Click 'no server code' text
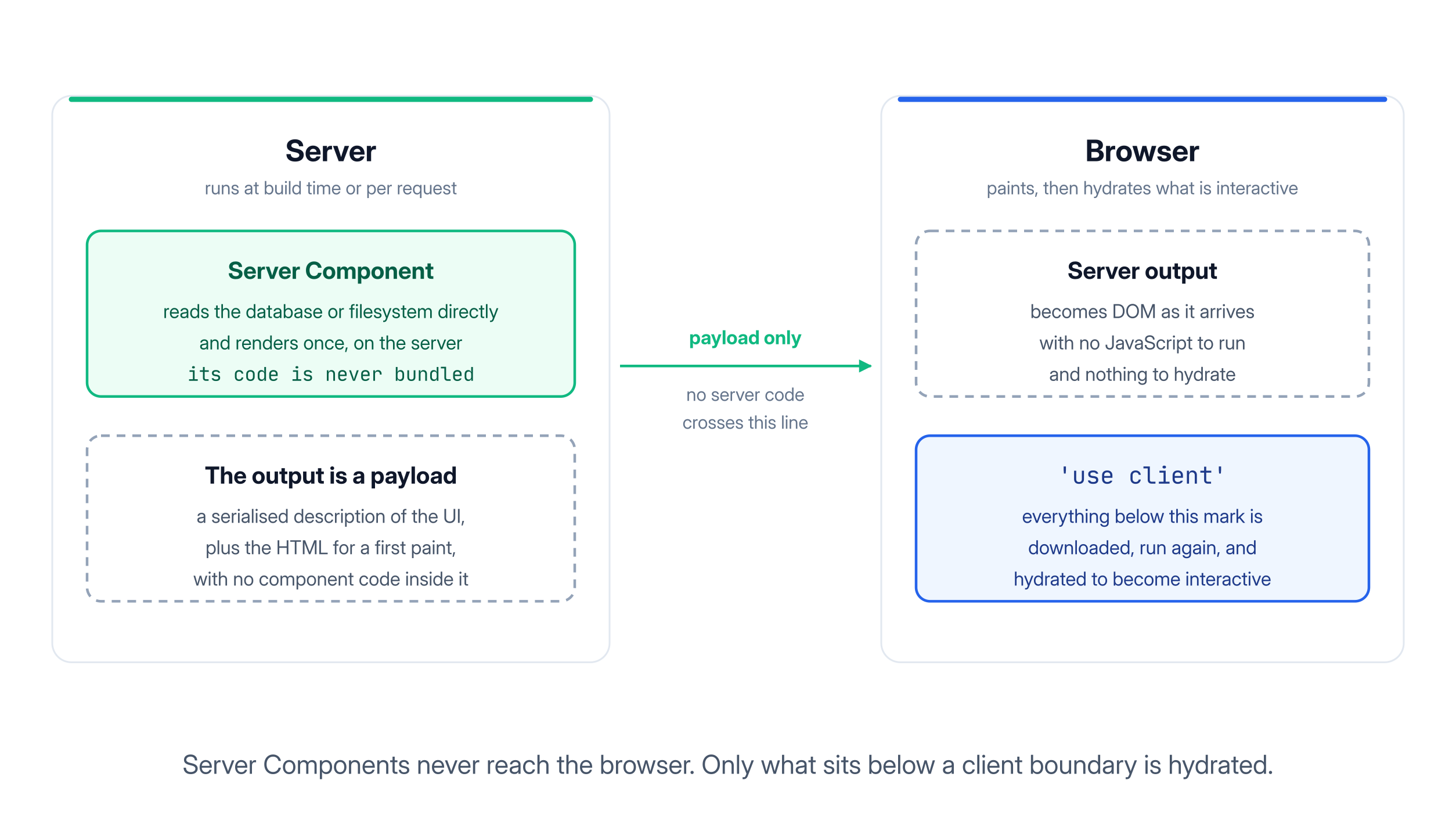The image size is (1456, 820). 745,395
